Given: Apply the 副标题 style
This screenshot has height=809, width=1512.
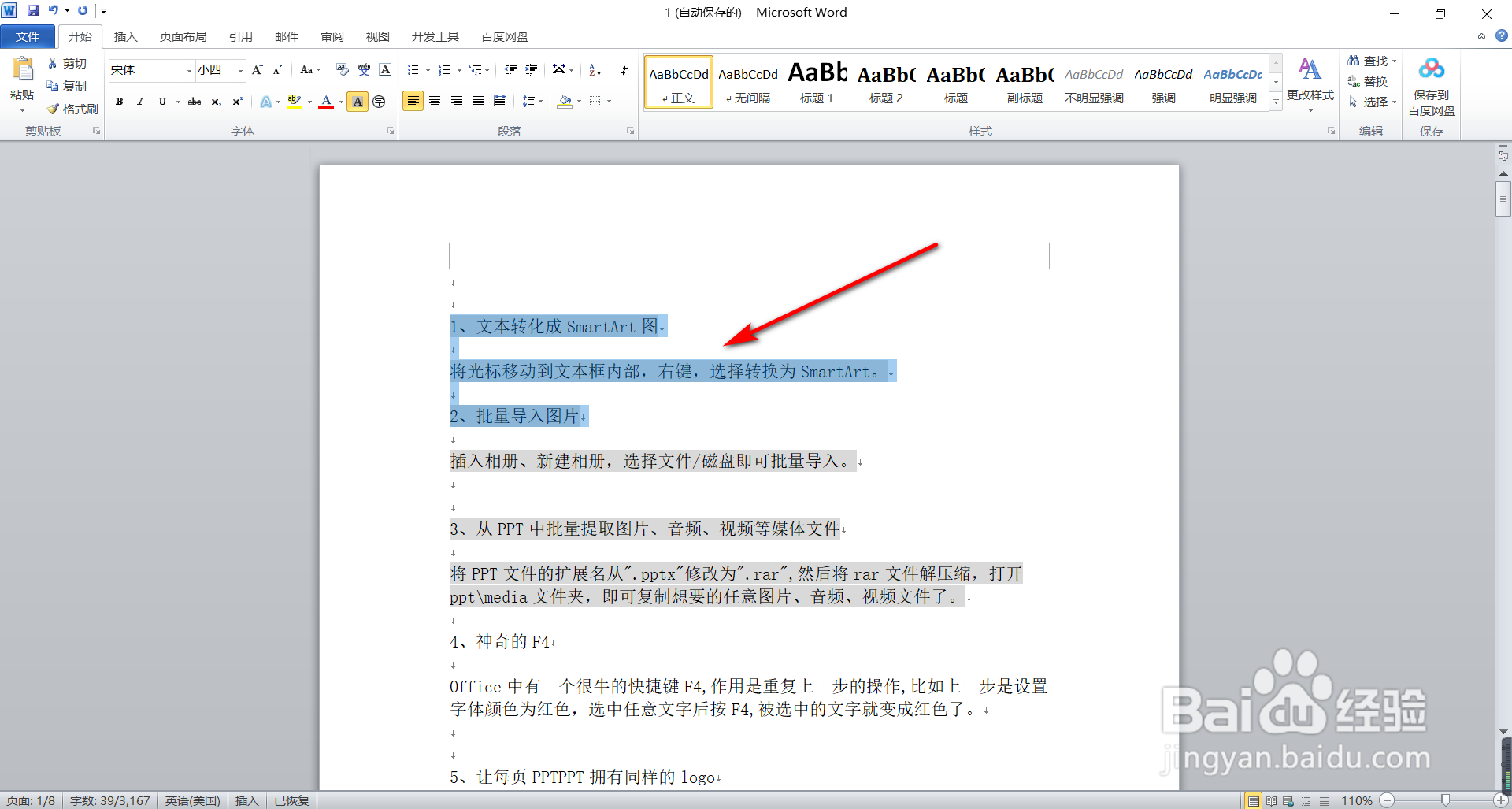Looking at the screenshot, I should tap(1025, 82).
